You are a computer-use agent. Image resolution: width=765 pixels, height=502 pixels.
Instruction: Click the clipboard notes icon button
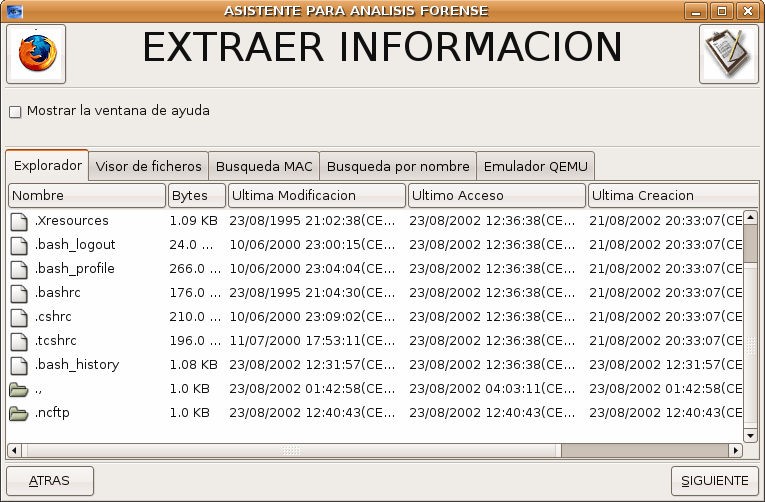click(728, 53)
